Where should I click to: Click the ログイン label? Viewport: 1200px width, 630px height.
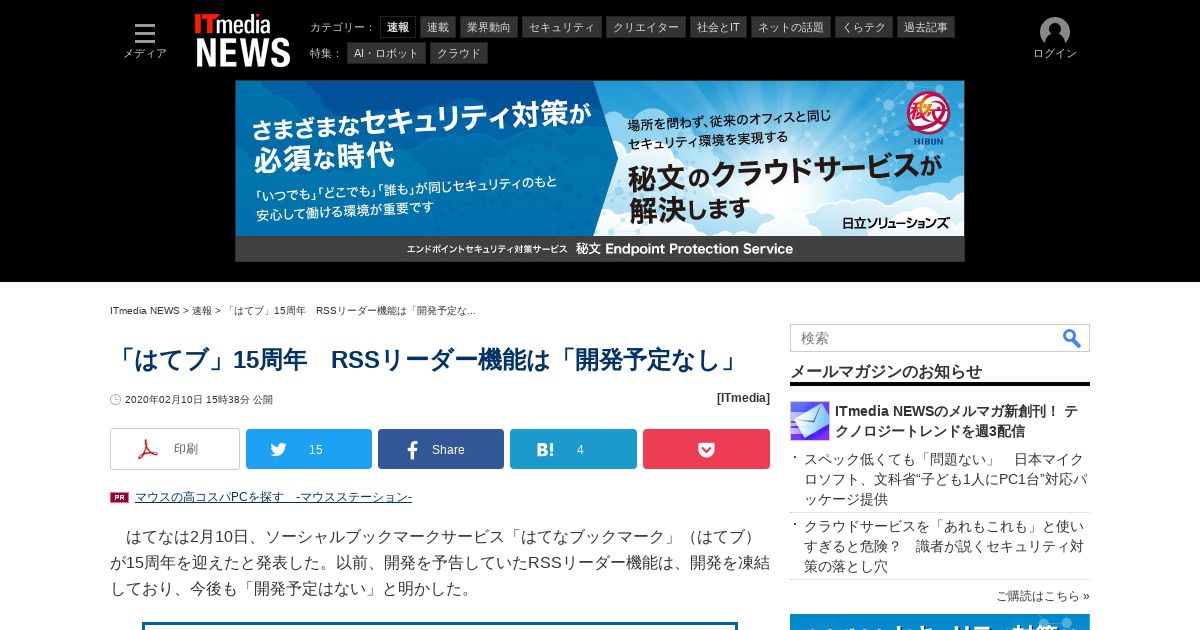click(x=1055, y=54)
